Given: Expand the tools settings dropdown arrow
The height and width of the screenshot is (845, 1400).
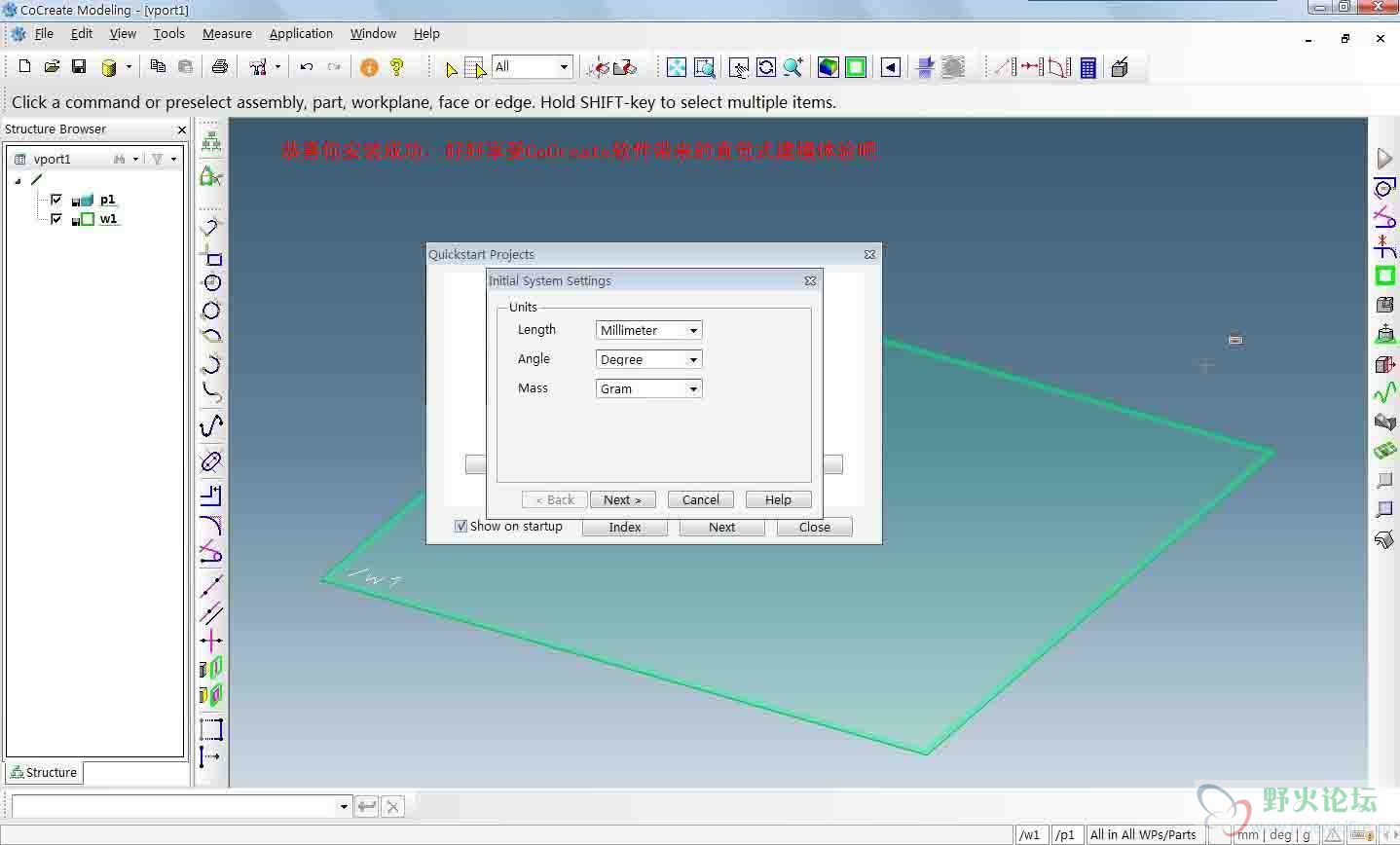Looking at the screenshot, I should pos(277,67).
